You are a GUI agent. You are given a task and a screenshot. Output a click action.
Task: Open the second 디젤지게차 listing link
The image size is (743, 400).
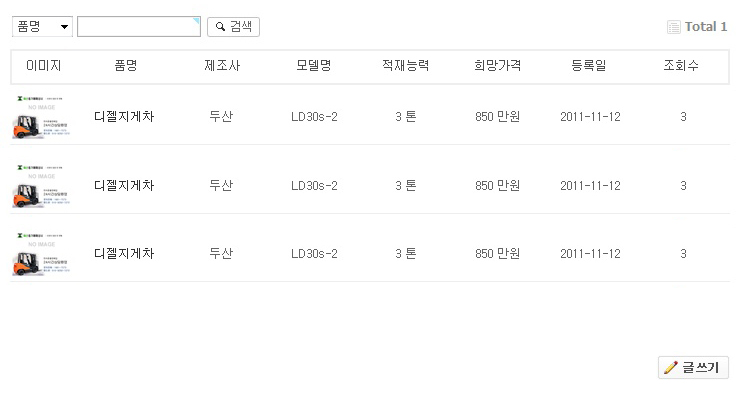point(124,186)
